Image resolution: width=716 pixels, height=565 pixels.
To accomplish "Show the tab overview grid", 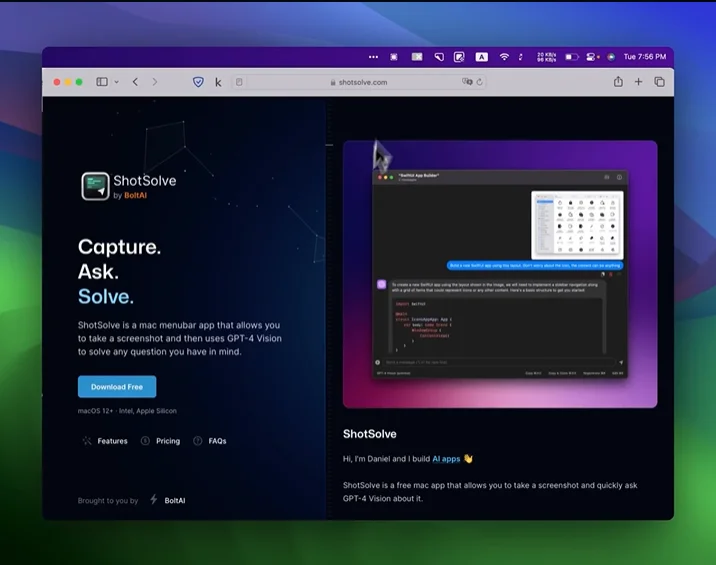I will (659, 82).
